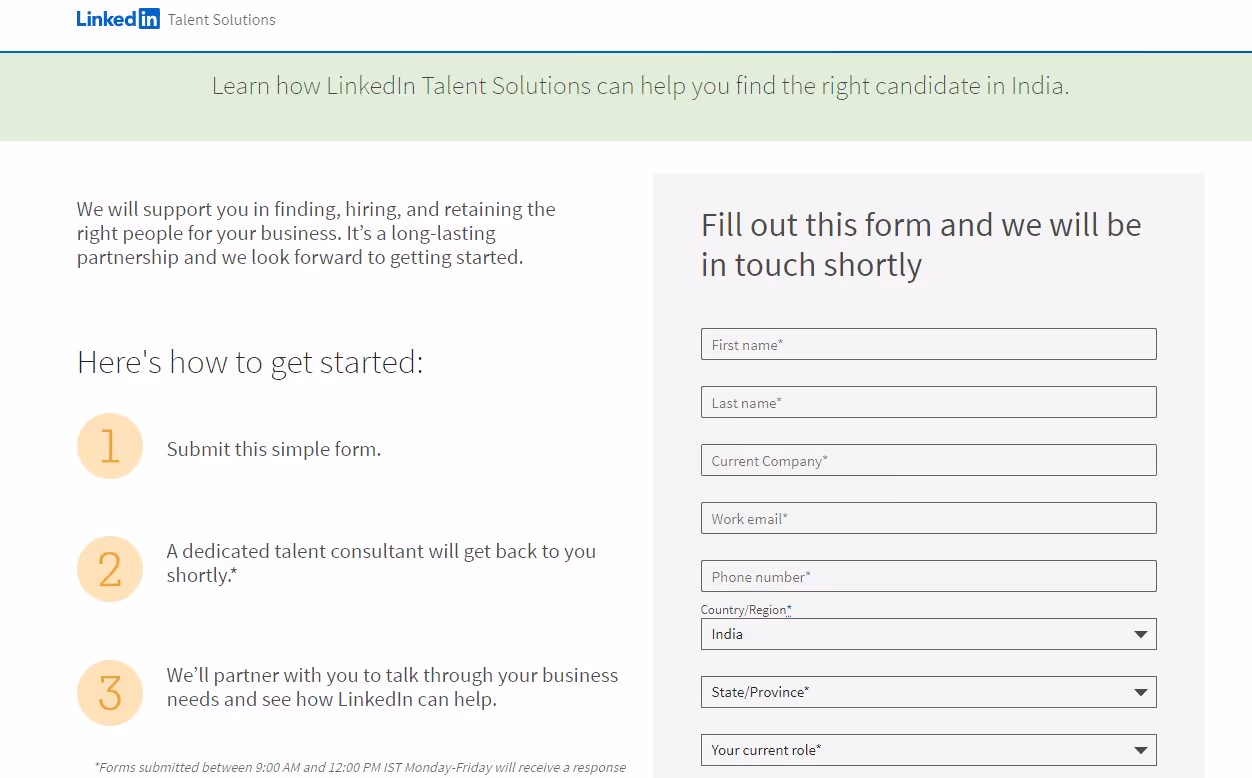Click the step 2 numbered circle

(x=110, y=568)
